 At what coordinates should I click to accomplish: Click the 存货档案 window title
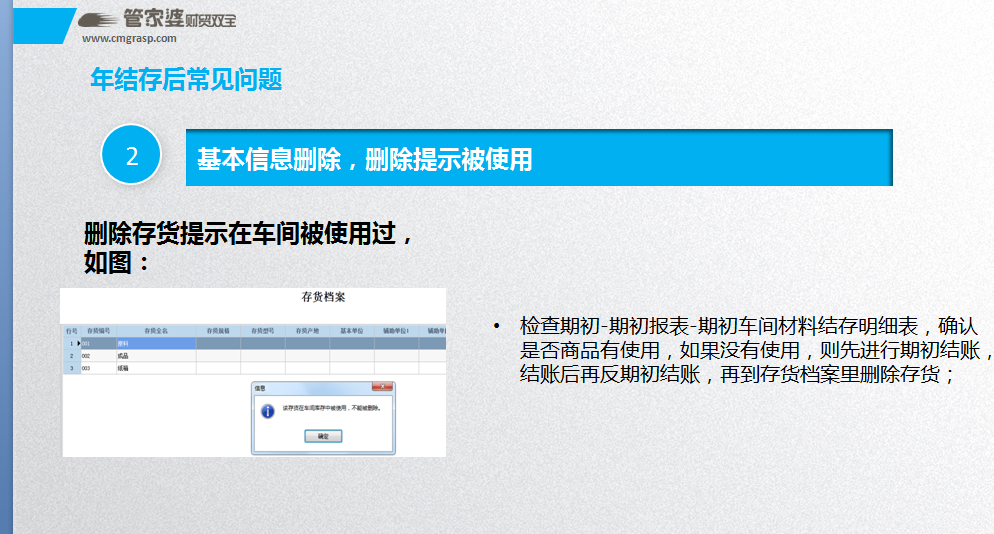pyautogui.click(x=322, y=297)
